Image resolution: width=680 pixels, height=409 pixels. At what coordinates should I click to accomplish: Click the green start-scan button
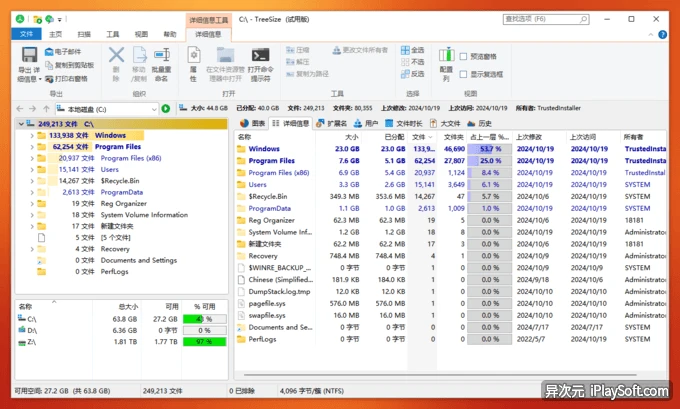click(166, 109)
